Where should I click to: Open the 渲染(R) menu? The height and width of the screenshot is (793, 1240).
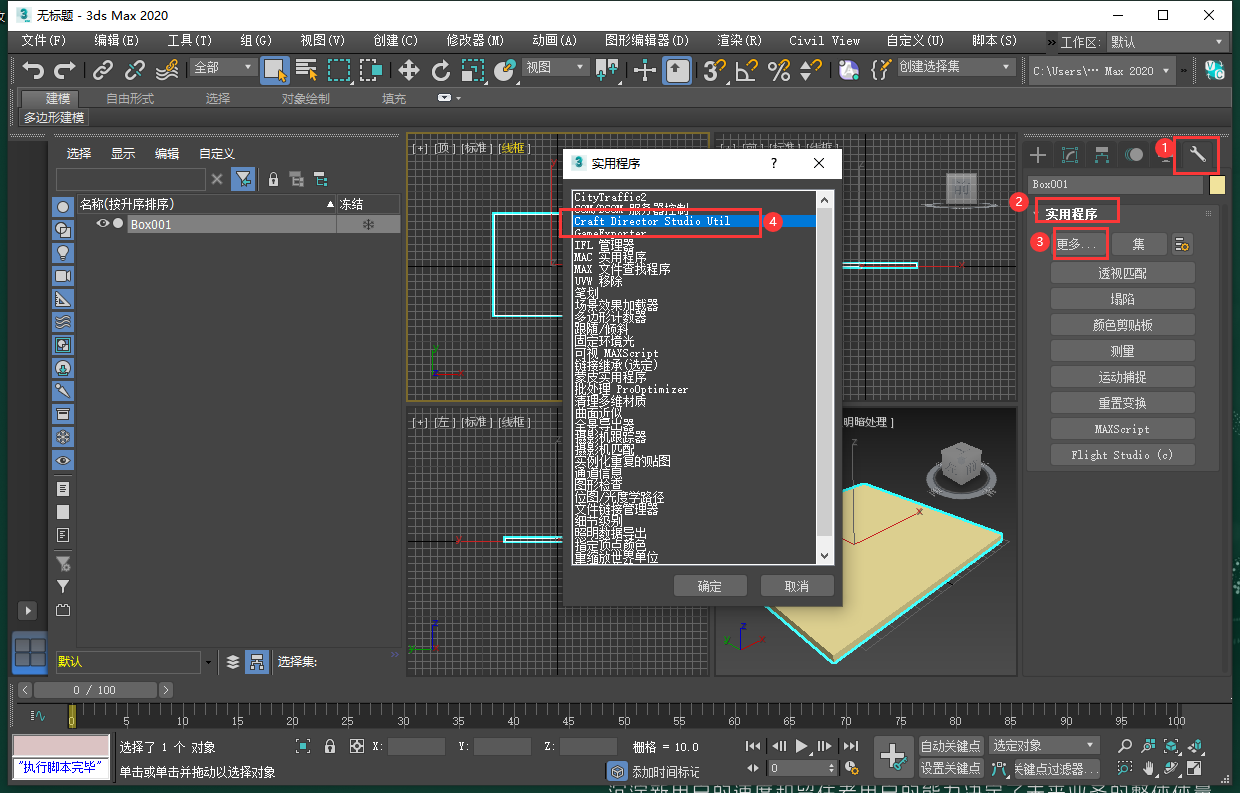[739, 41]
